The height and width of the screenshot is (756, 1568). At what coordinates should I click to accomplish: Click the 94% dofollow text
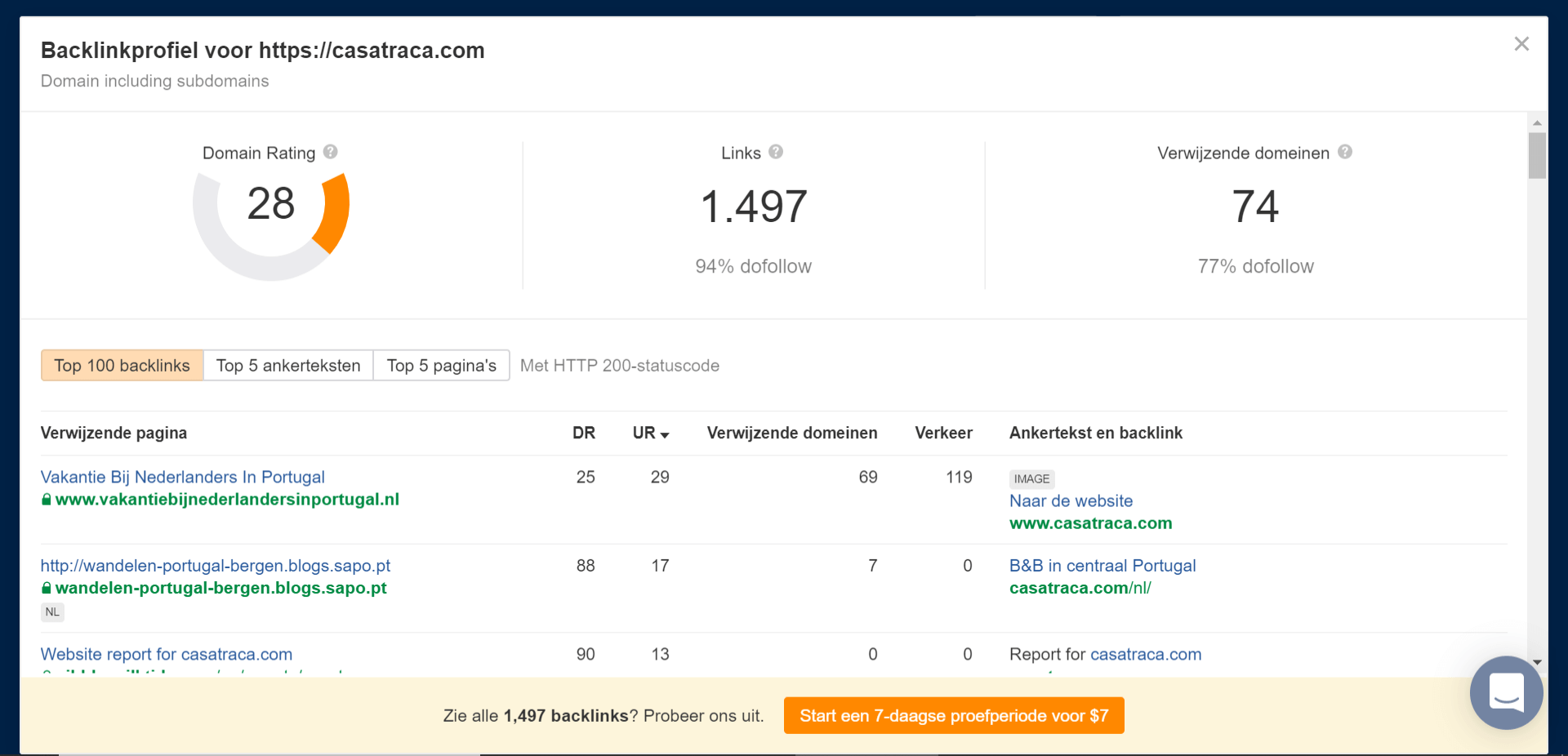click(753, 267)
